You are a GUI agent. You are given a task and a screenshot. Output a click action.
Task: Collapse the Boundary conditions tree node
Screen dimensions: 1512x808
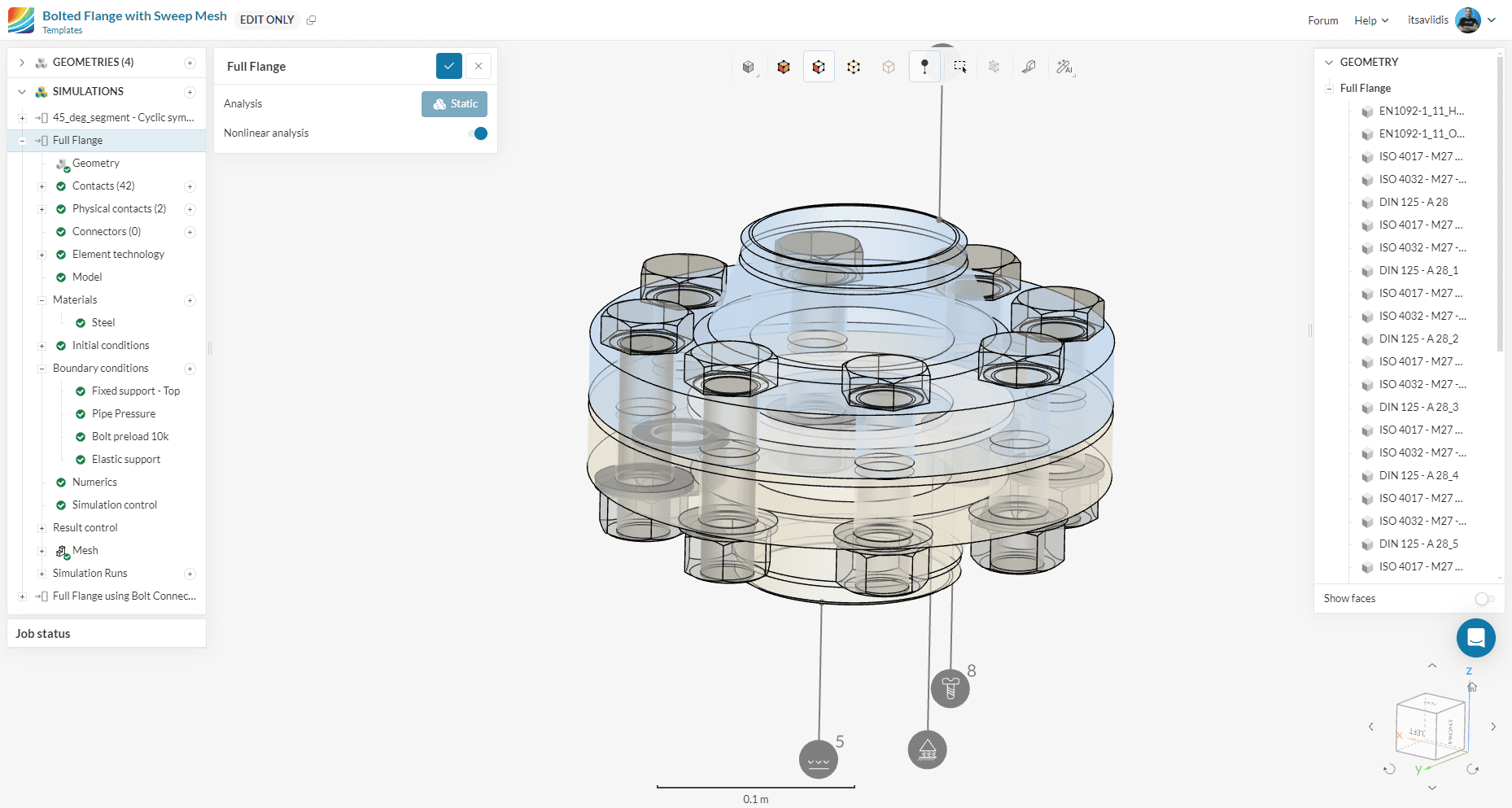[42, 369]
